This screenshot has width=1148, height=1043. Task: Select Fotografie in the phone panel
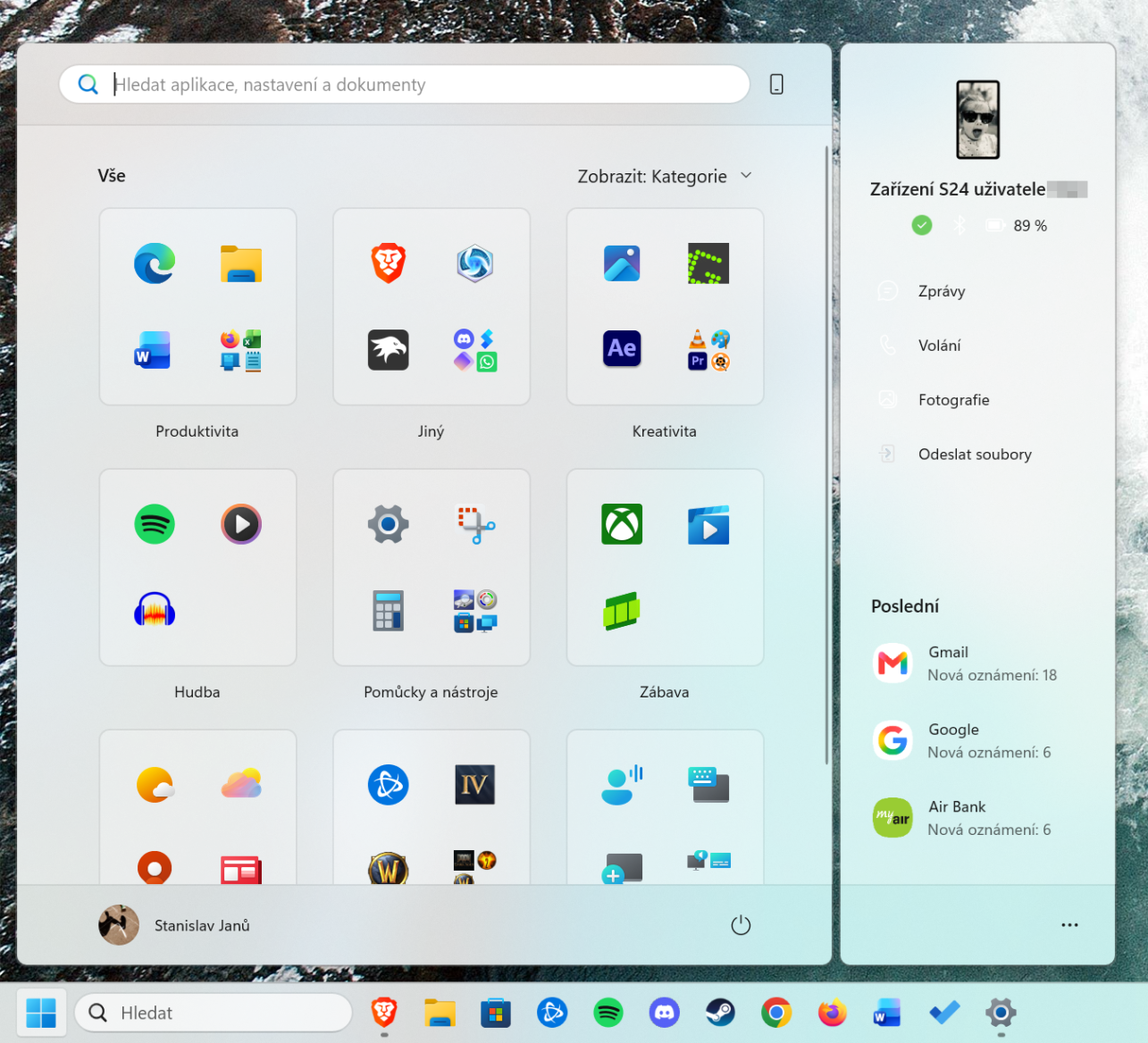[x=953, y=400]
